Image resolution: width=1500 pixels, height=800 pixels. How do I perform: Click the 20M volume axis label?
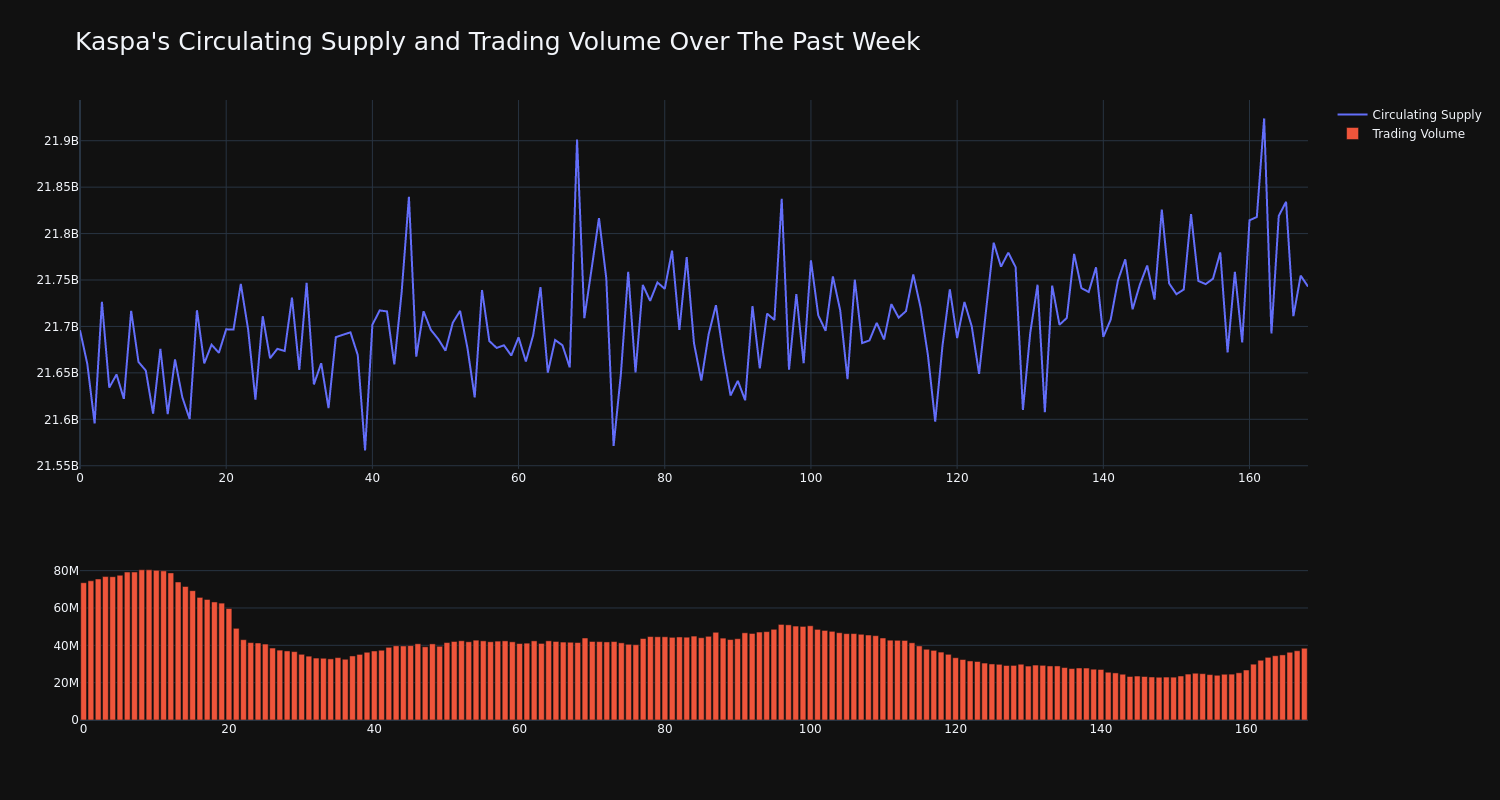(x=66, y=683)
